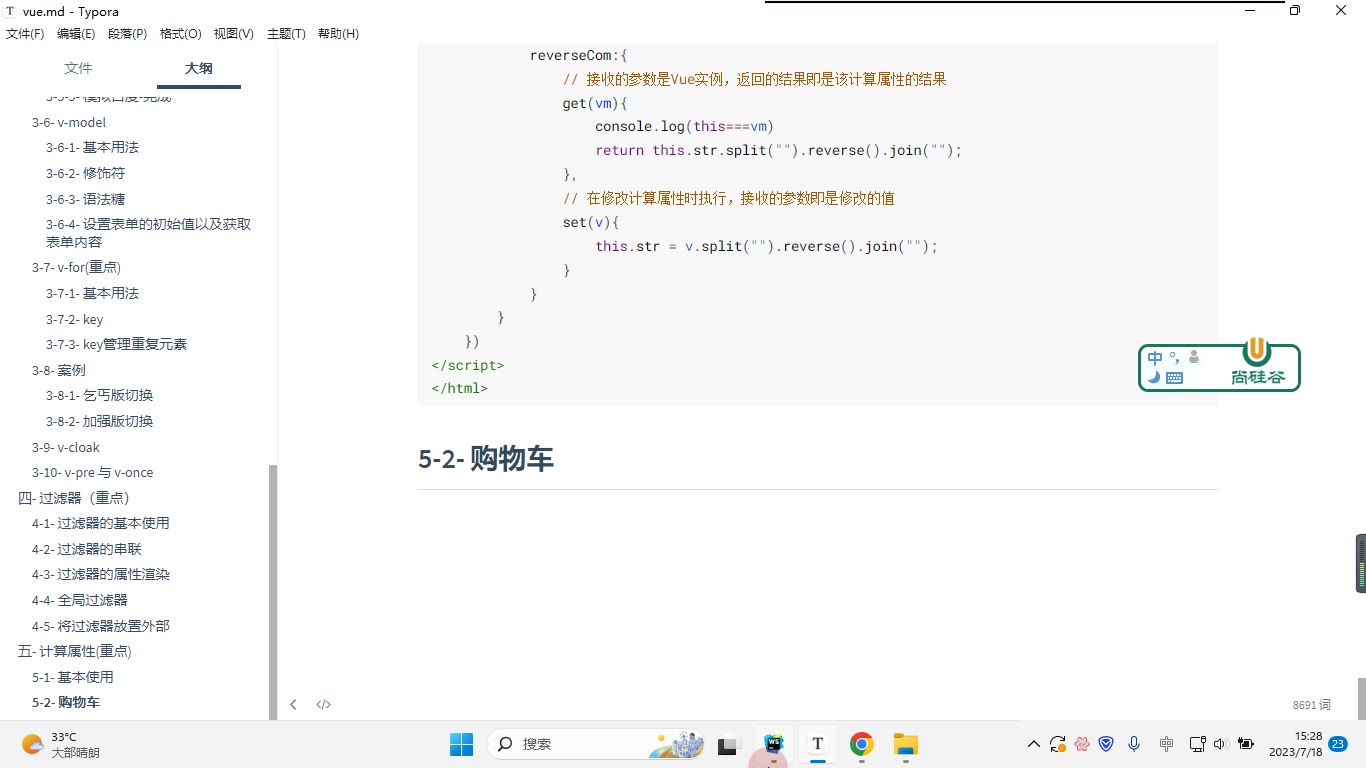This screenshot has width=1366, height=768.
Task: Show hidden system tray icons
Action: [1034, 744]
